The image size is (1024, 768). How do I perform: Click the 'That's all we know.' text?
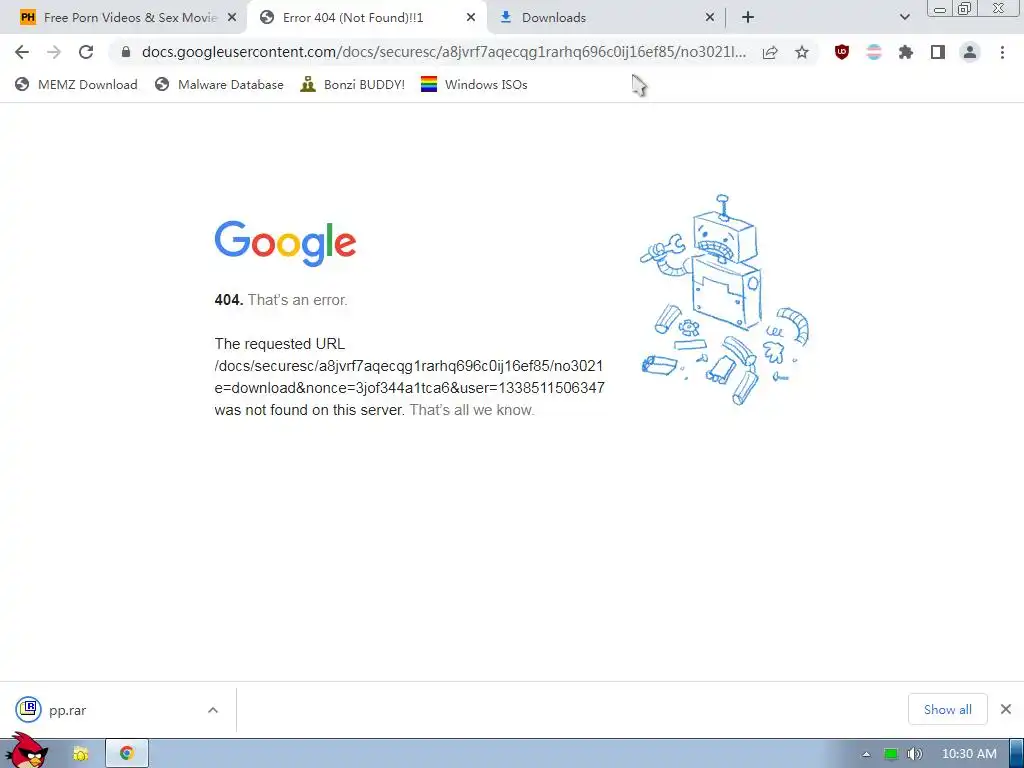[x=472, y=410]
